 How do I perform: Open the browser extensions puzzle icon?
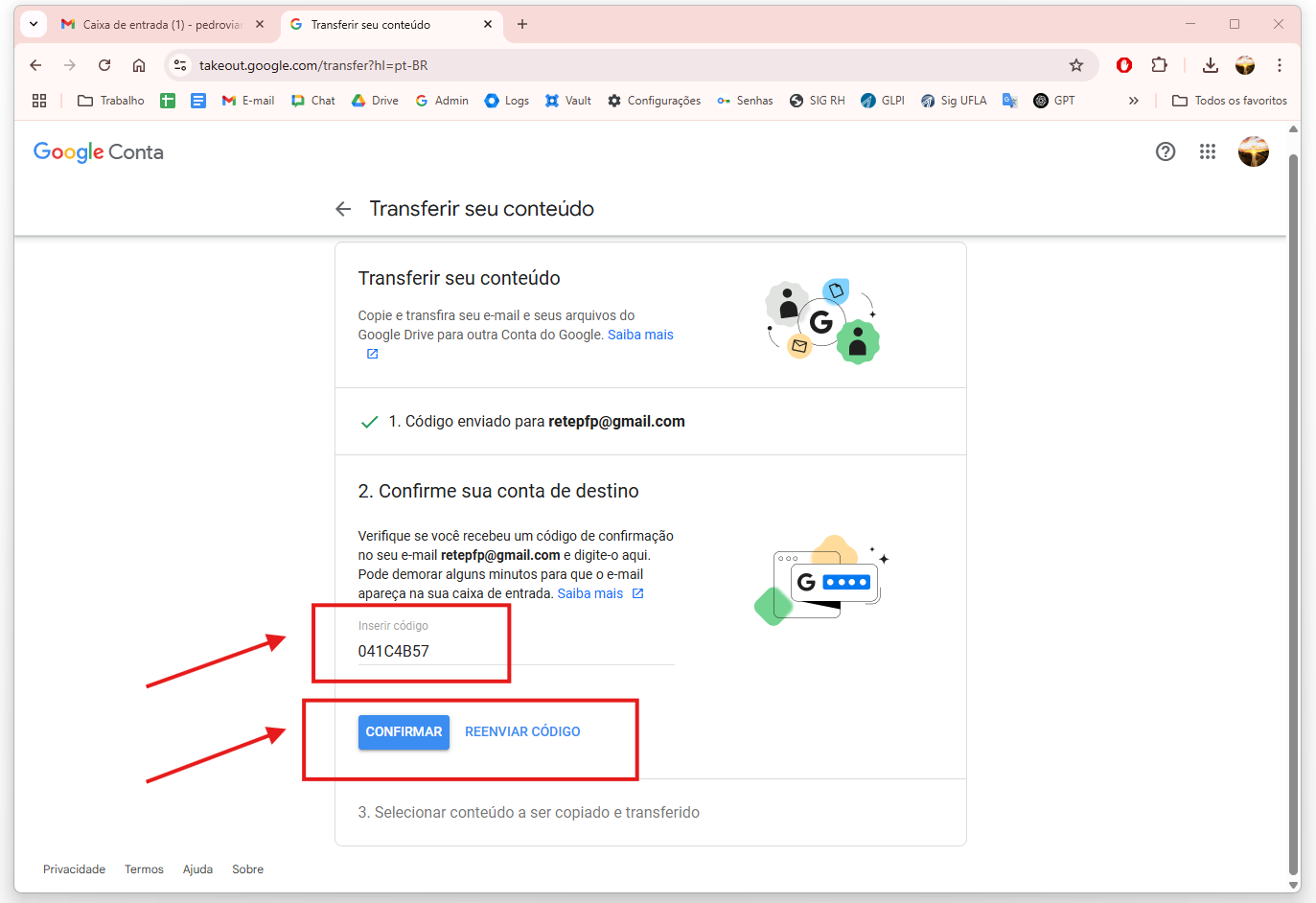[x=1159, y=65]
